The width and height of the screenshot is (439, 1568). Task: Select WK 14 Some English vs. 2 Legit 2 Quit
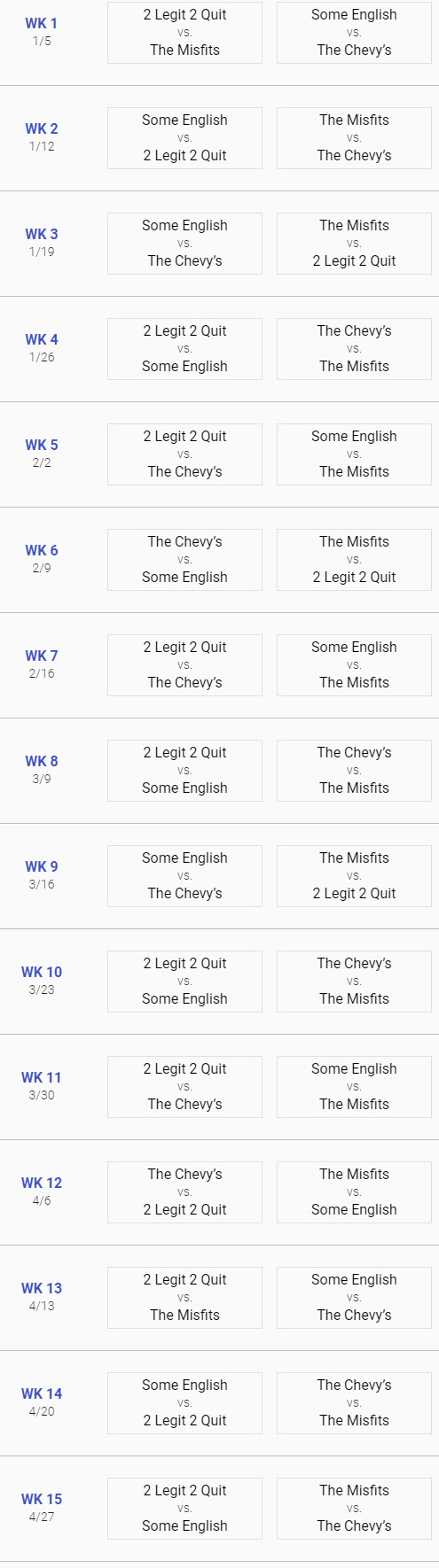click(x=184, y=1403)
